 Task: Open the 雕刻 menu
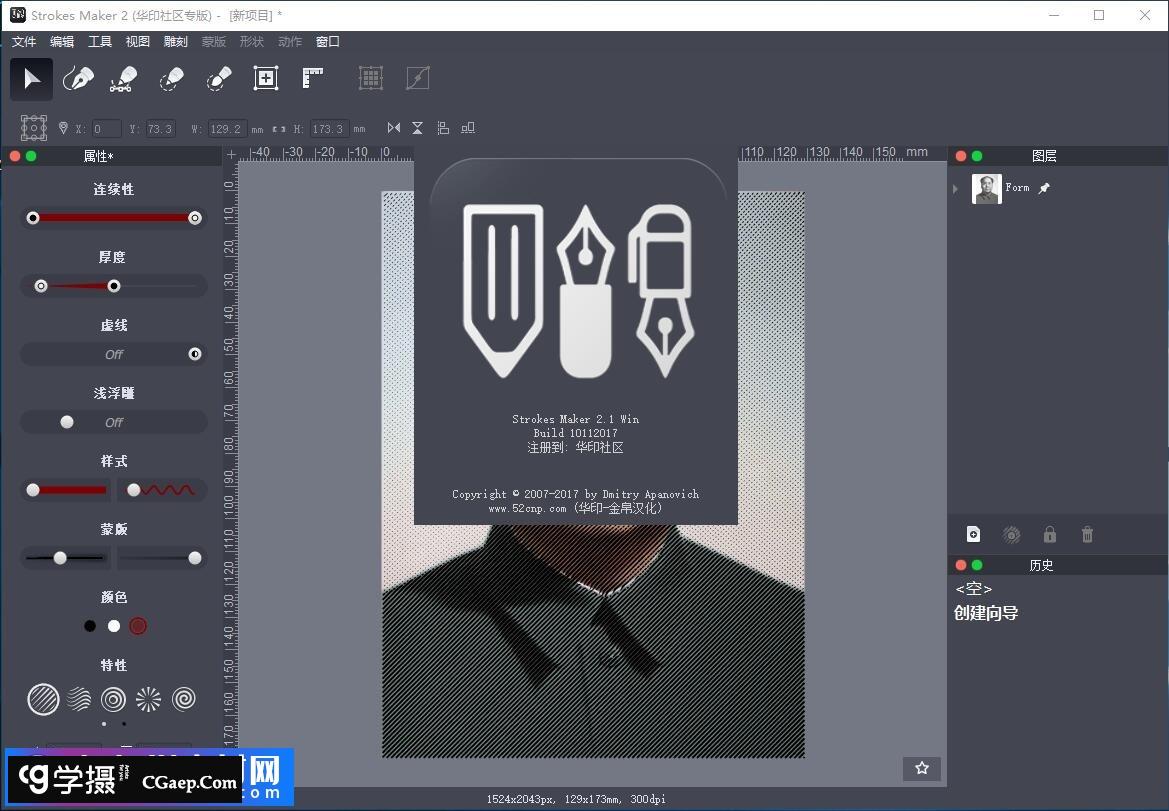(175, 42)
